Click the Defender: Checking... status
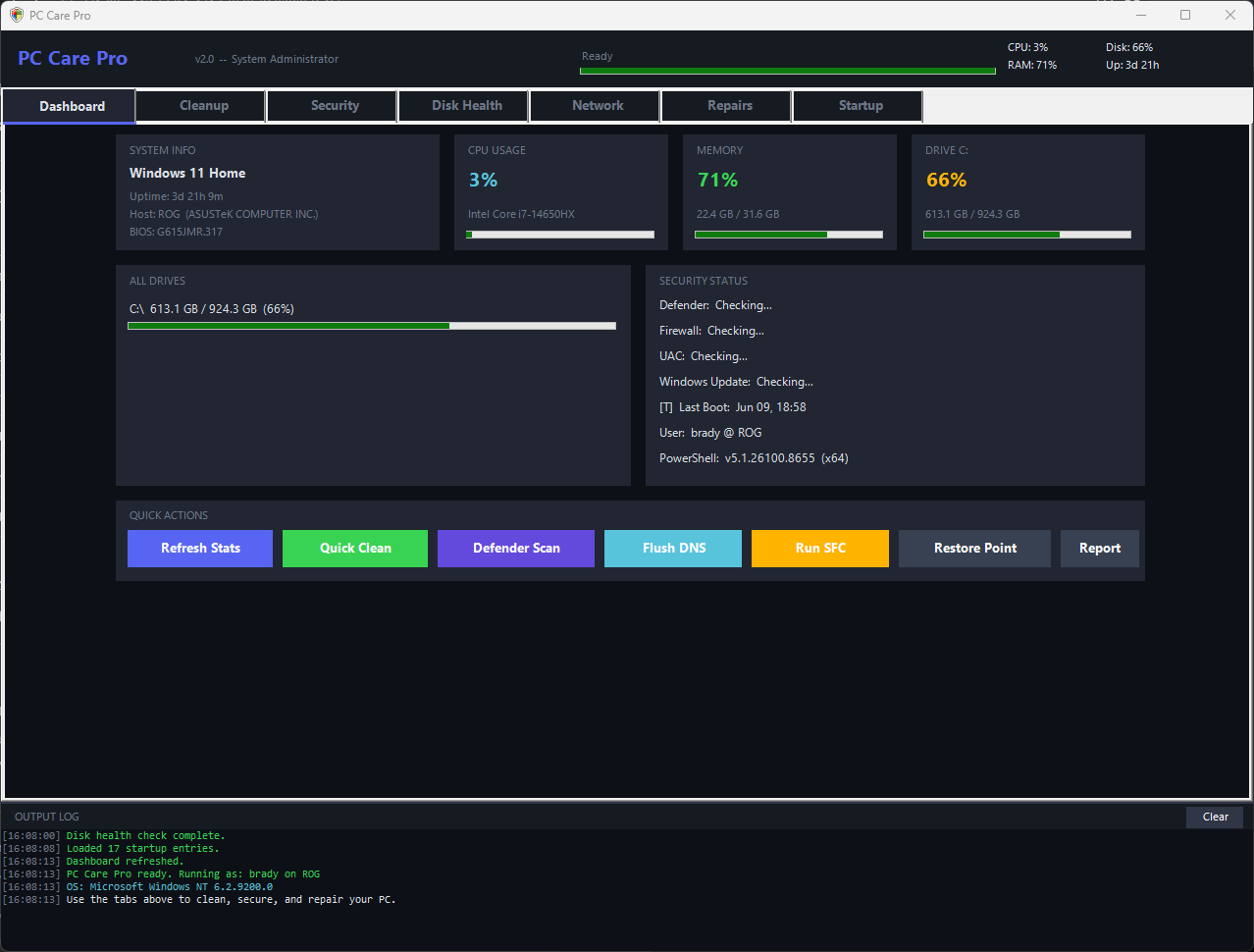This screenshot has height=952, width=1254. pyautogui.click(x=715, y=305)
